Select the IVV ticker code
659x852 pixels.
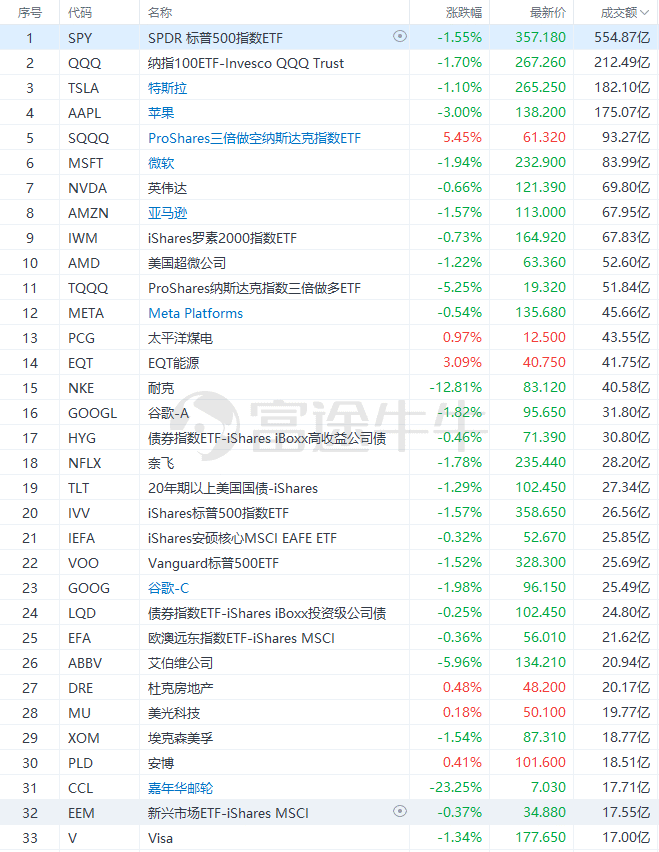pyautogui.click(x=79, y=513)
